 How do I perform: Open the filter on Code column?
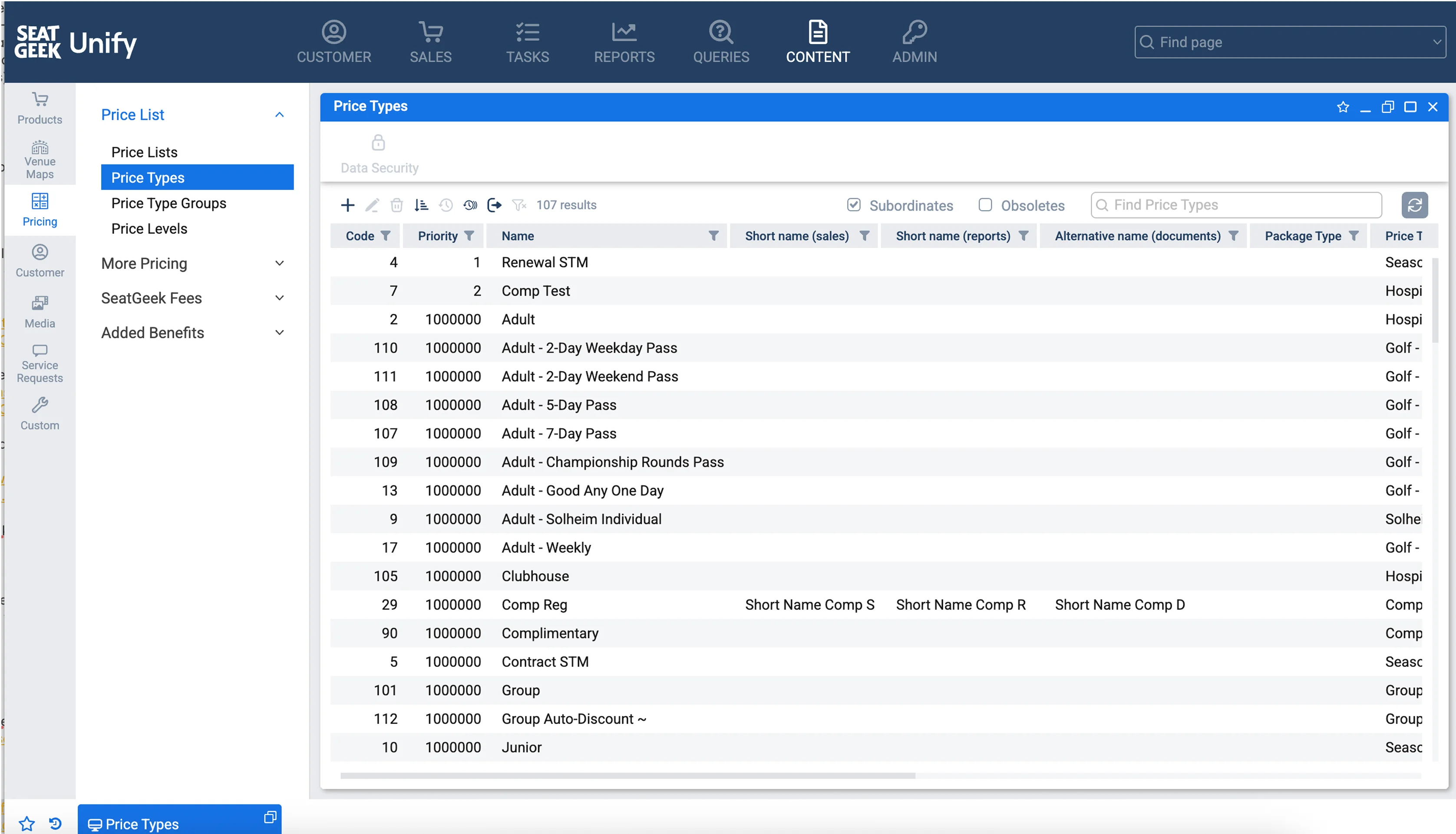tap(386, 236)
